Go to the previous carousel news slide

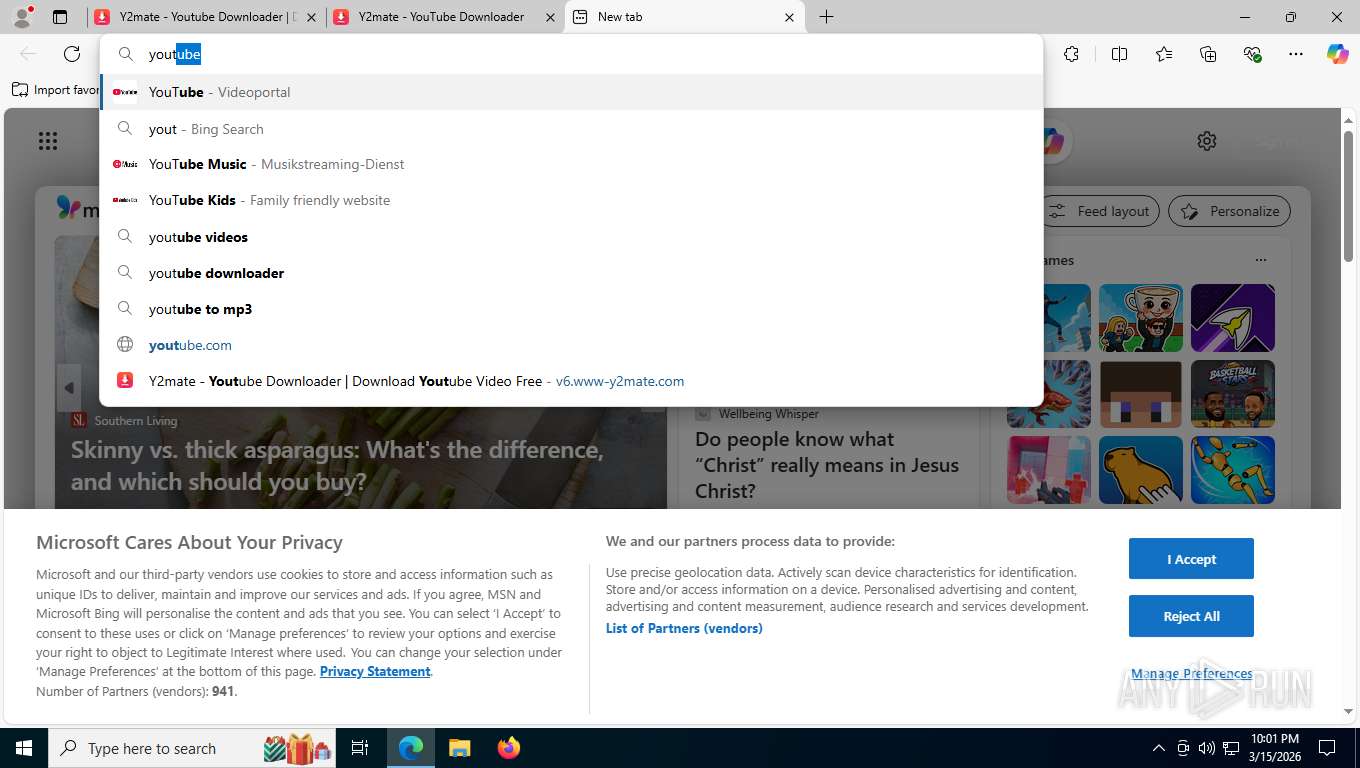click(x=68, y=388)
